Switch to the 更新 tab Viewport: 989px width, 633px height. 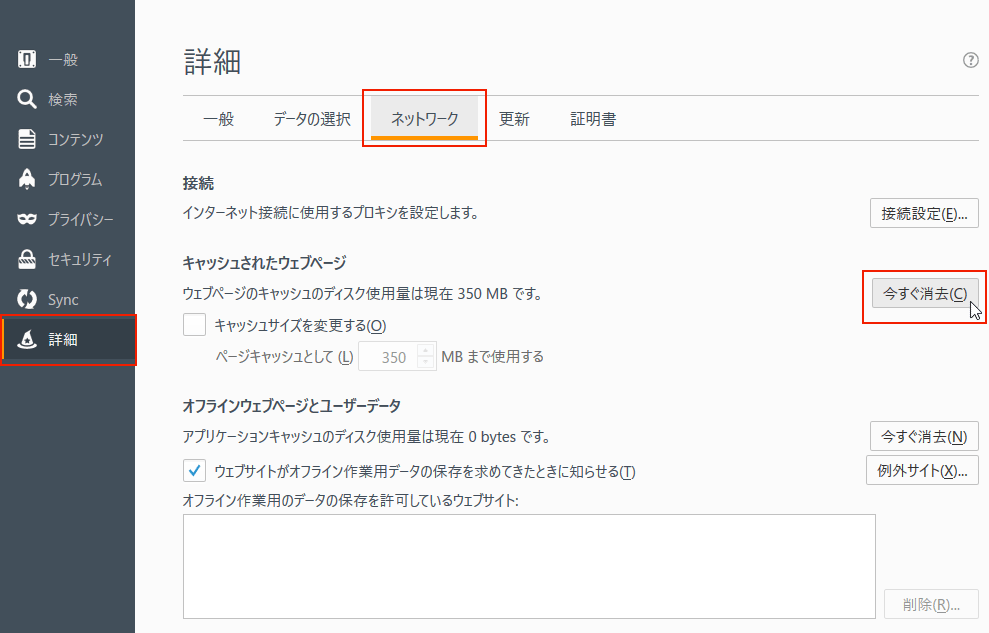(x=514, y=119)
